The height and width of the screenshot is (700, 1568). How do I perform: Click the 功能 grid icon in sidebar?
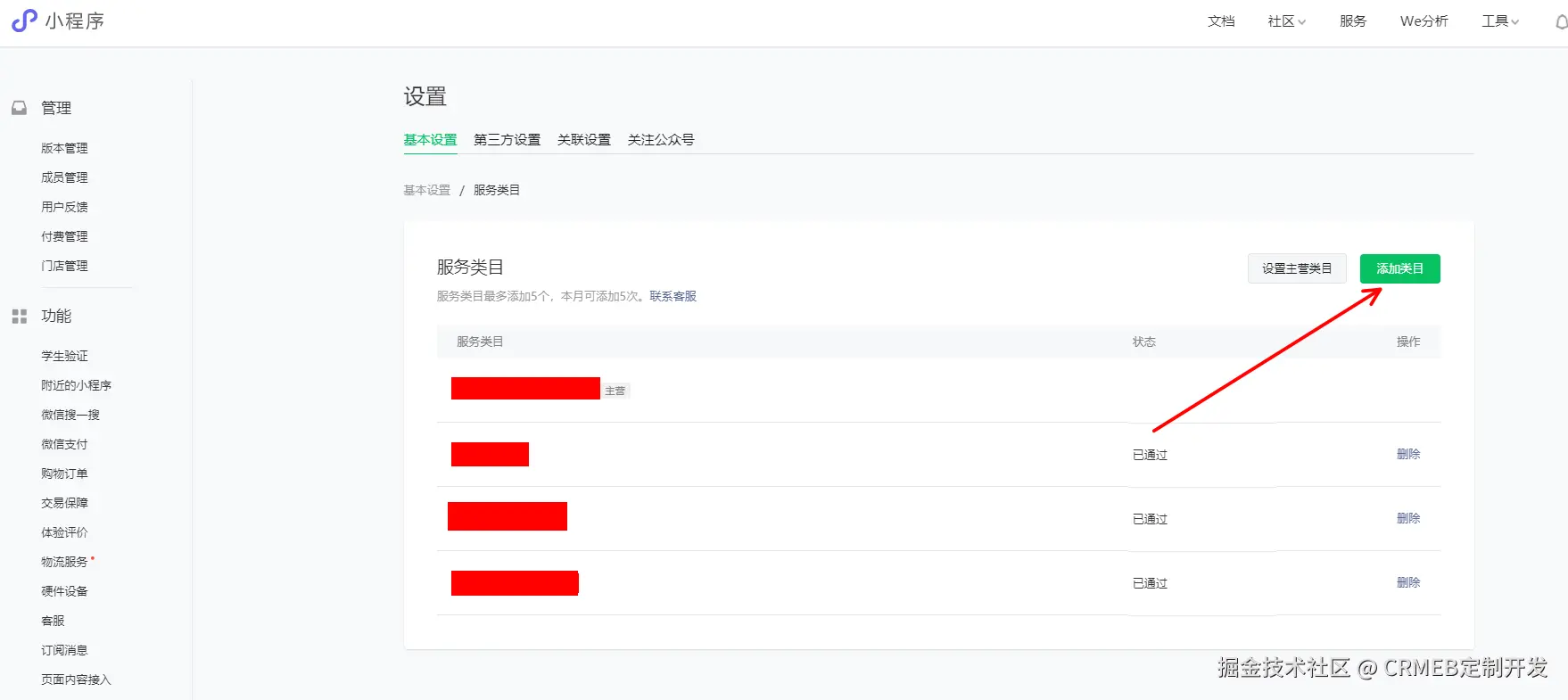coord(19,317)
